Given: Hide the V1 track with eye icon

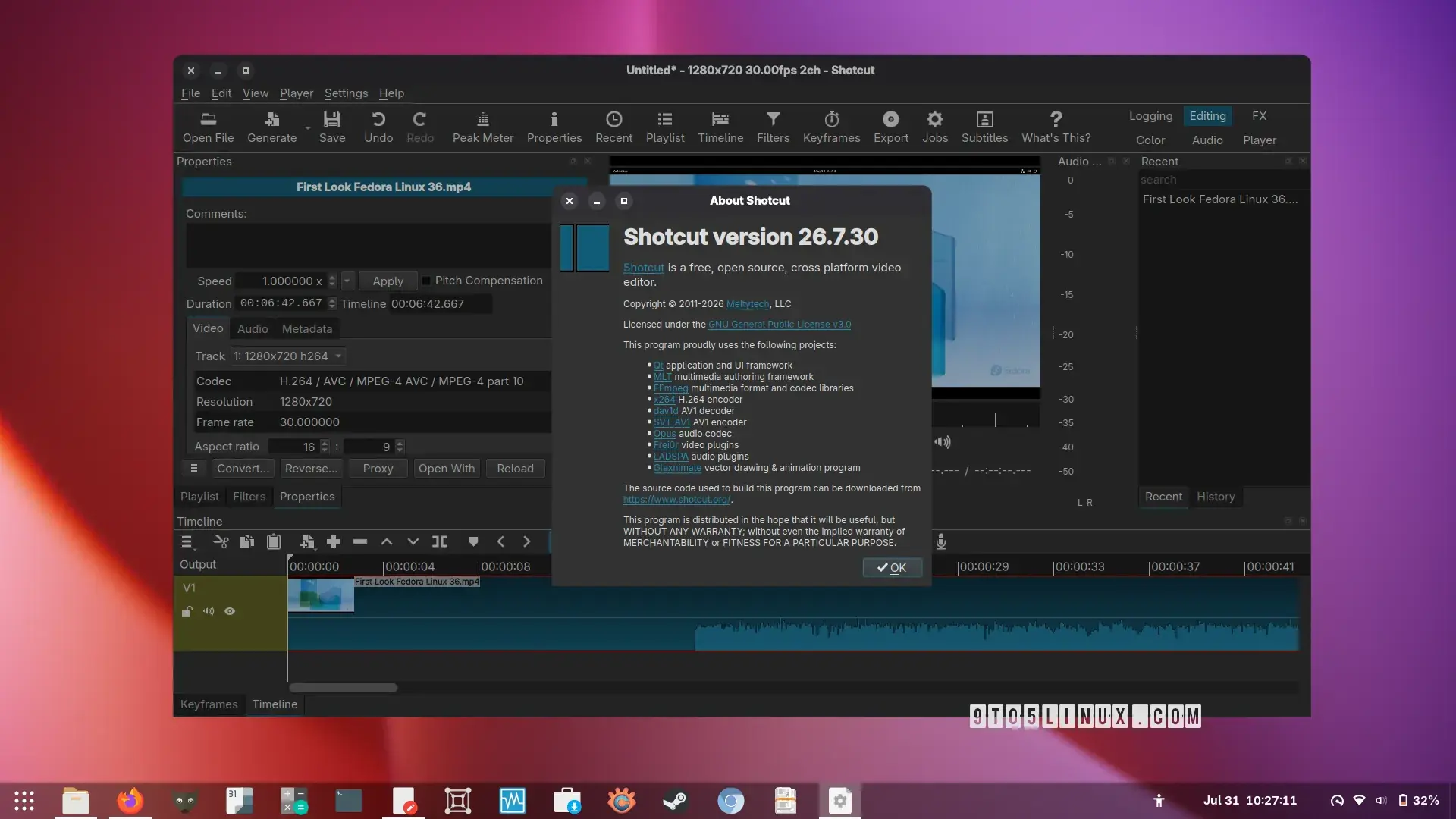Looking at the screenshot, I should tap(230, 611).
